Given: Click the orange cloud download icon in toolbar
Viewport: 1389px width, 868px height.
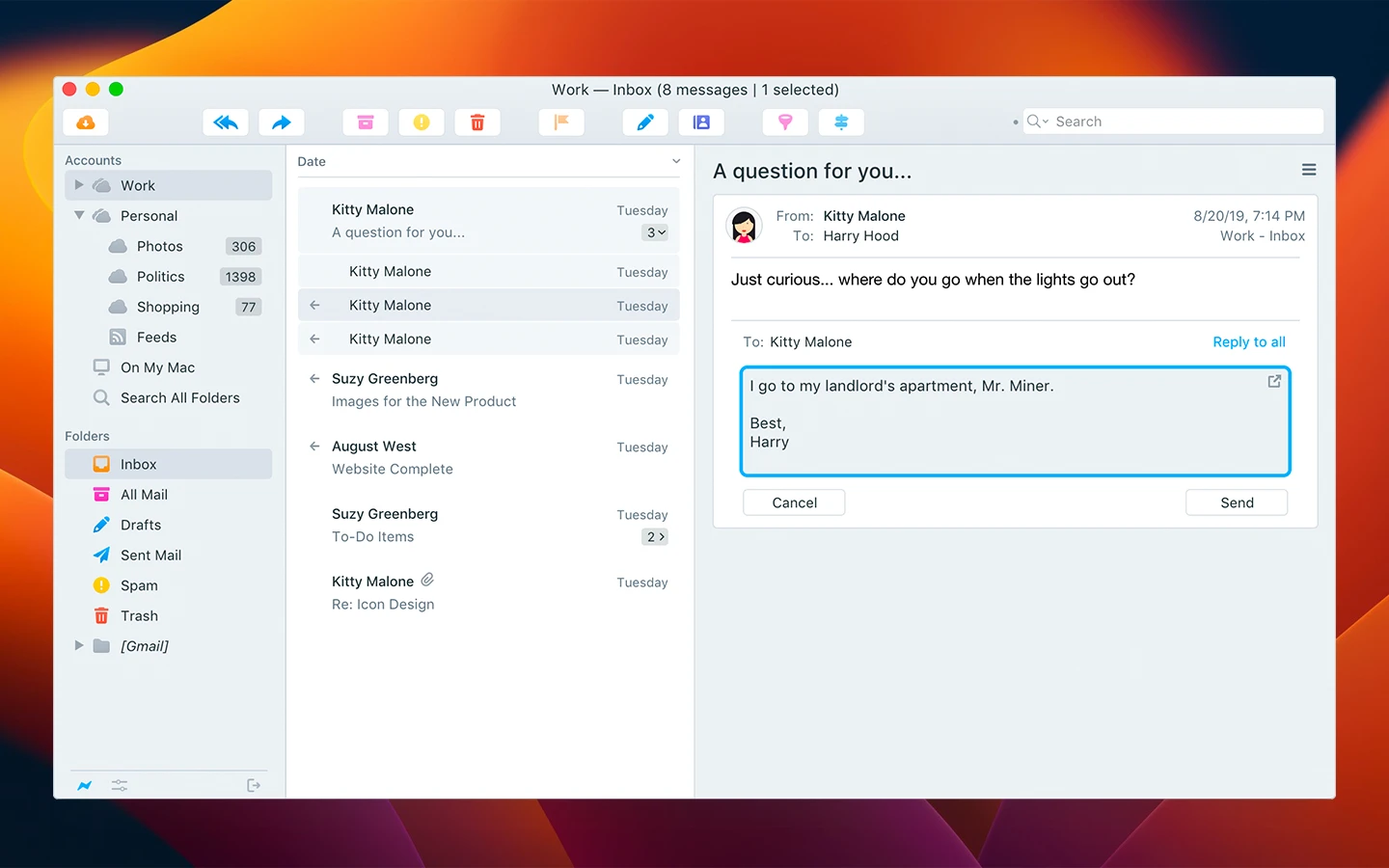Looking at the screenshot, I should pos(86,122).
